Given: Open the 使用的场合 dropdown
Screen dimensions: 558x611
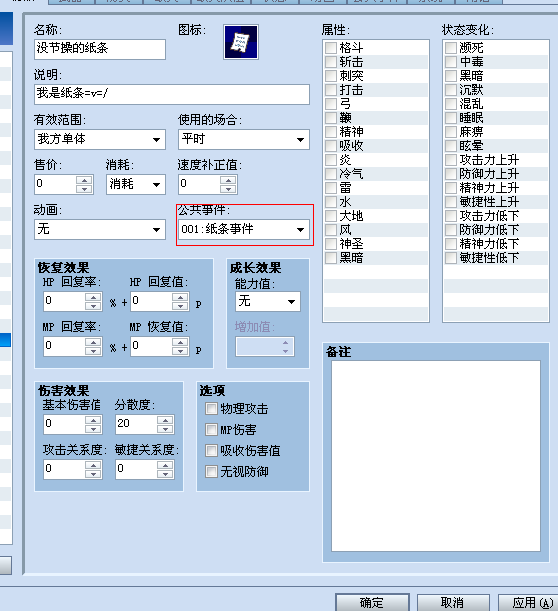Looking at the screenshot, I should (x=244, y=140).
